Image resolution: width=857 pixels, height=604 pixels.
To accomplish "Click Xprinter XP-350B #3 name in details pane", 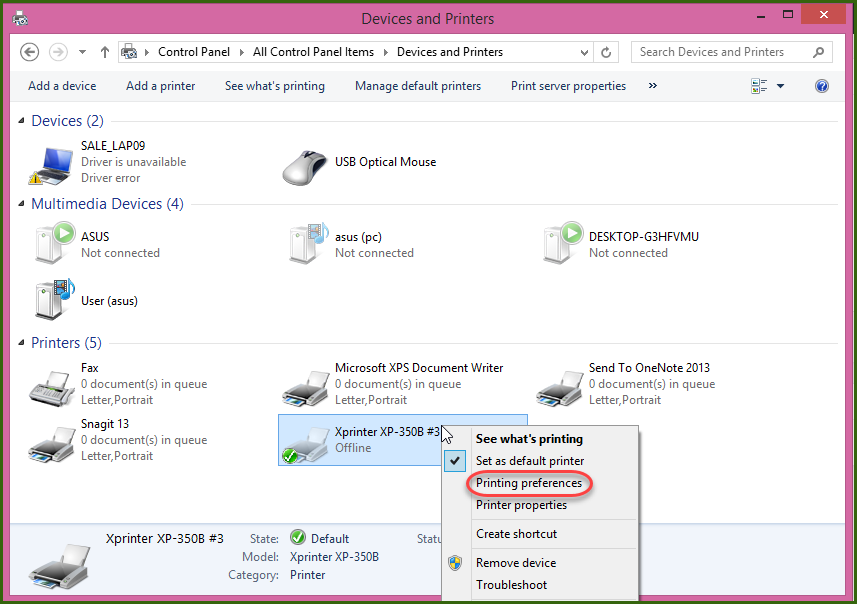I will click(165, 538).
